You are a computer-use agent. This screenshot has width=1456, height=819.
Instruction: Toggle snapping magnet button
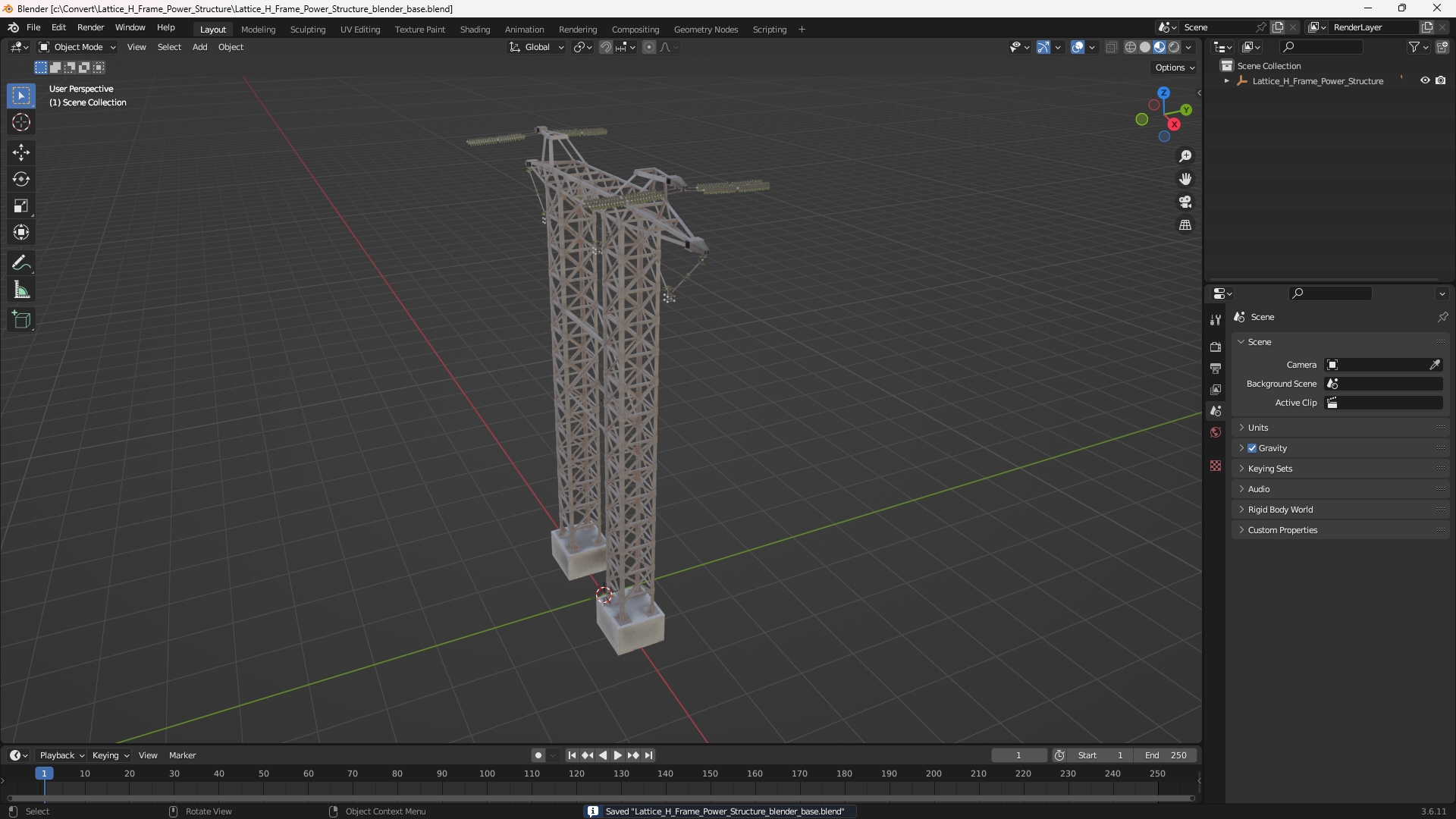tap(606, 47)
